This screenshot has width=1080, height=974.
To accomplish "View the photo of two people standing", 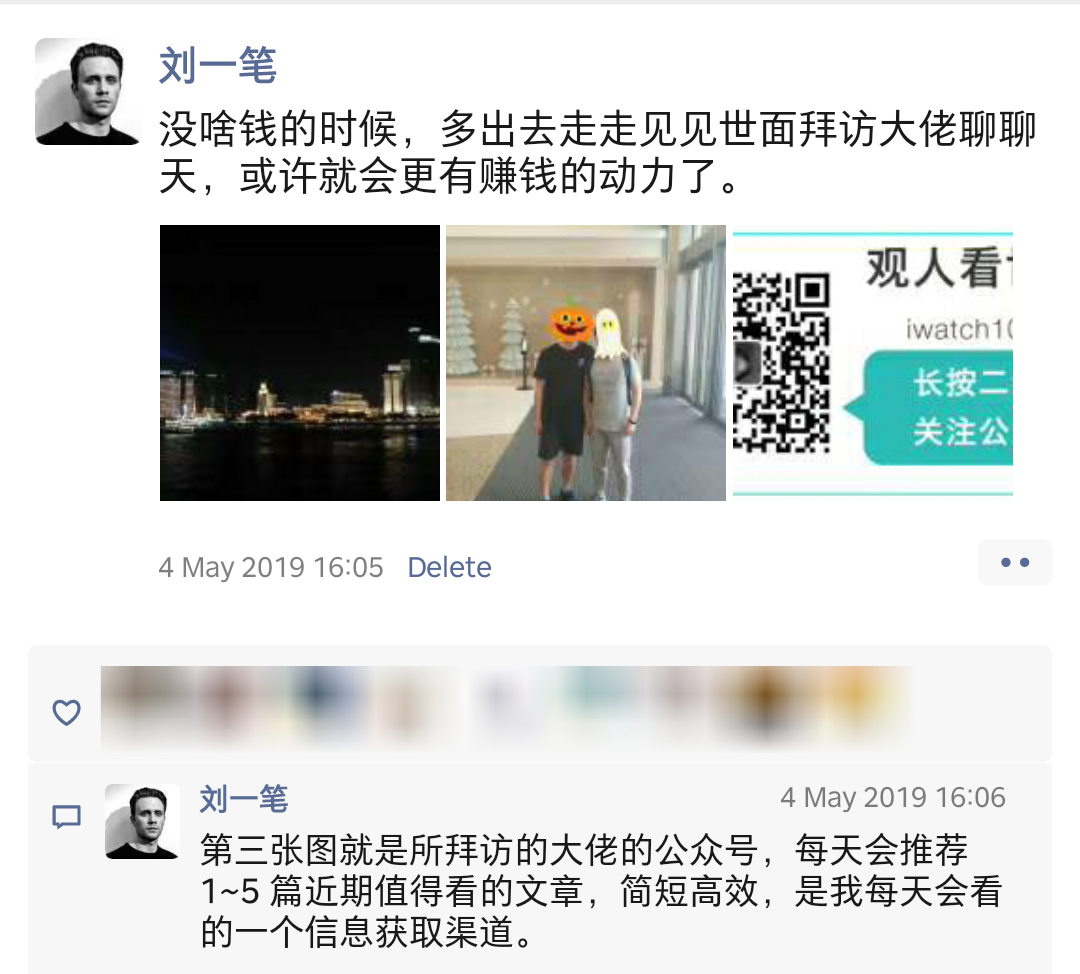I will point(585,363).
